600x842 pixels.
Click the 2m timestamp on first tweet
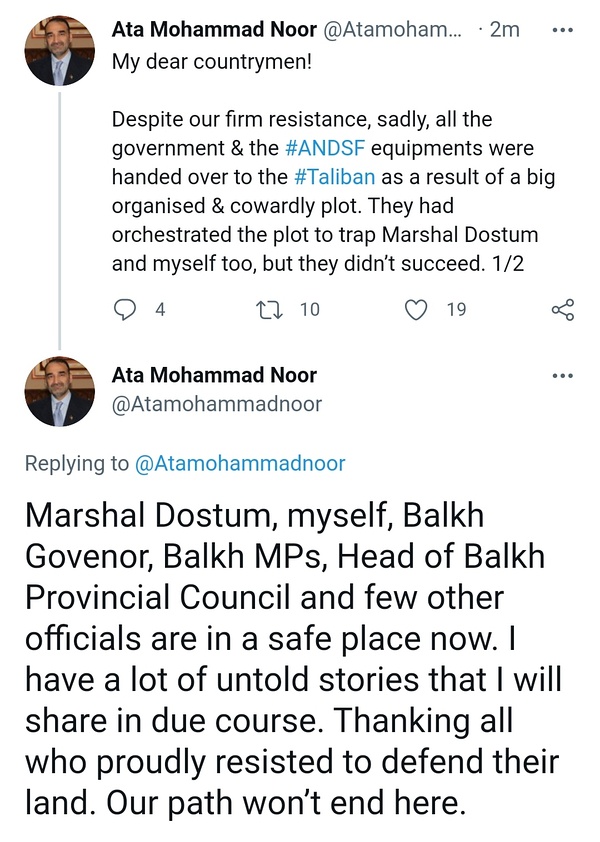pos(505,30)
